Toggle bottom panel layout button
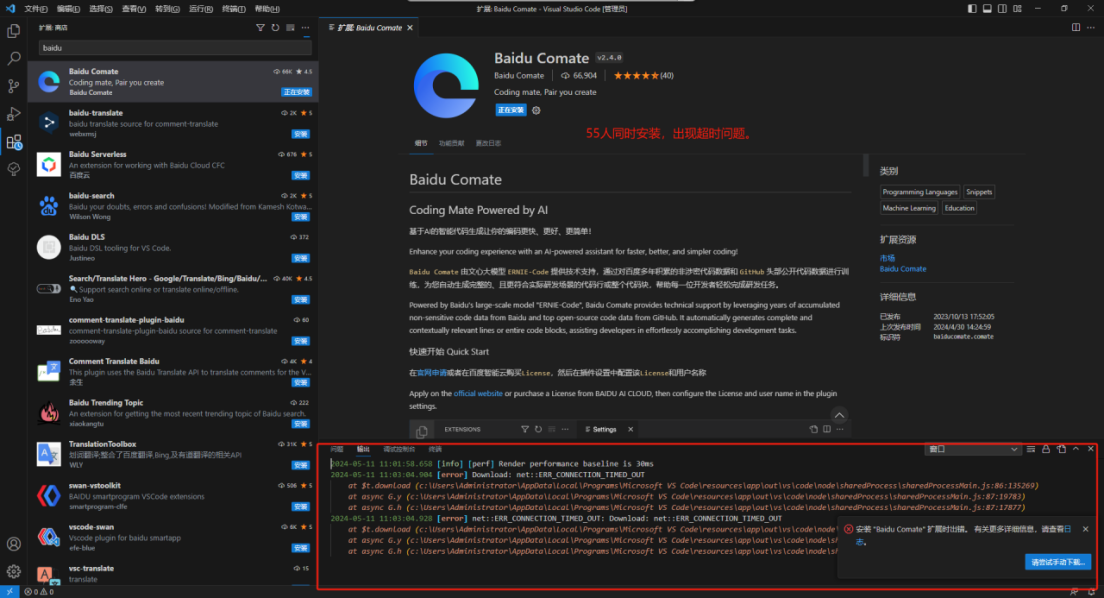1104x598 pixels. pos(987,8)
